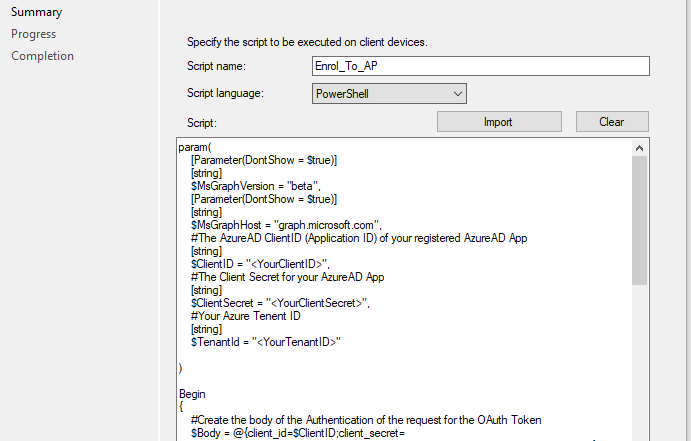Select the Completion wizard step
This screenshot has width=691, height=441.
42,56
